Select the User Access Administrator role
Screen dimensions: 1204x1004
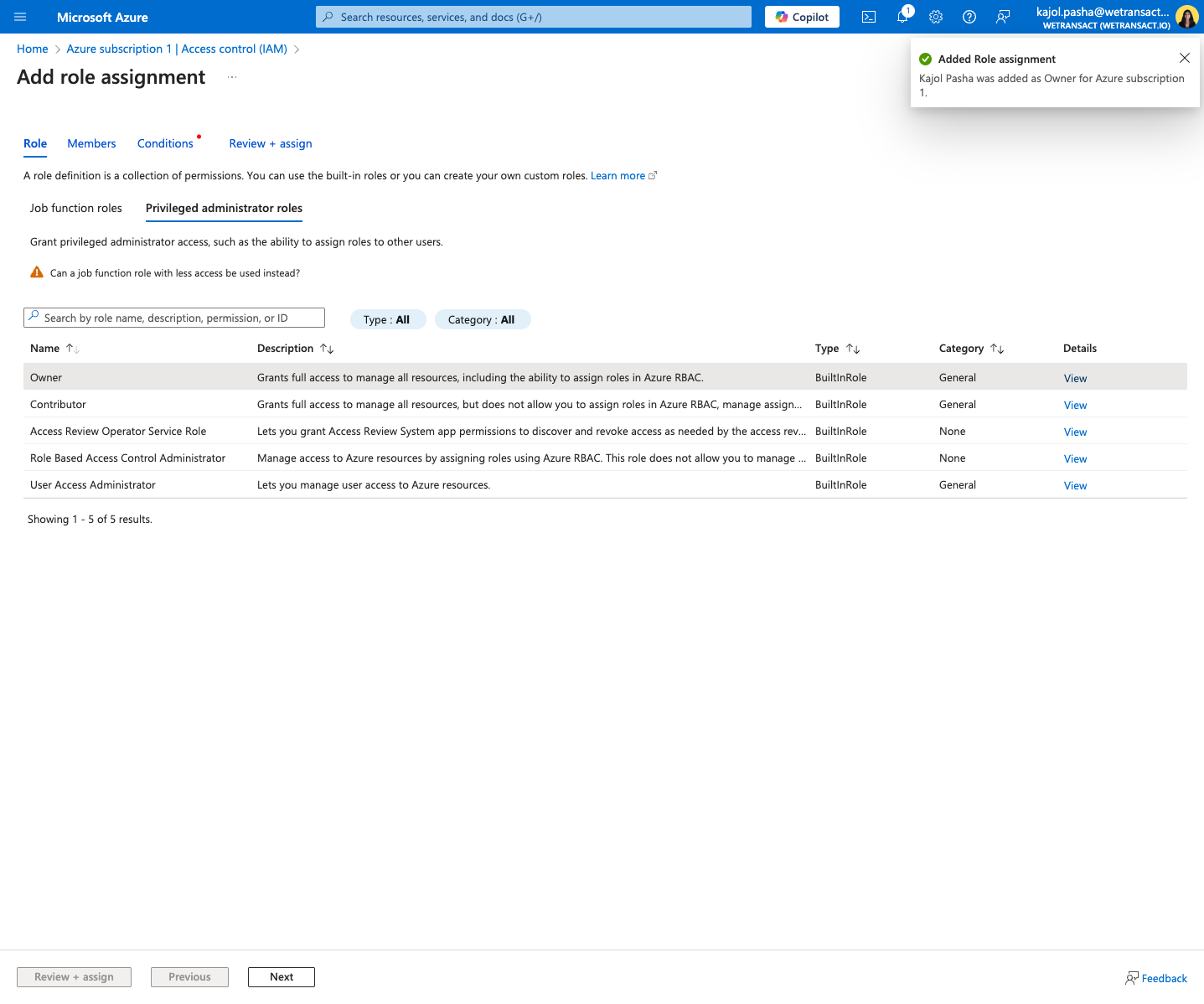(x=605, y=484)
